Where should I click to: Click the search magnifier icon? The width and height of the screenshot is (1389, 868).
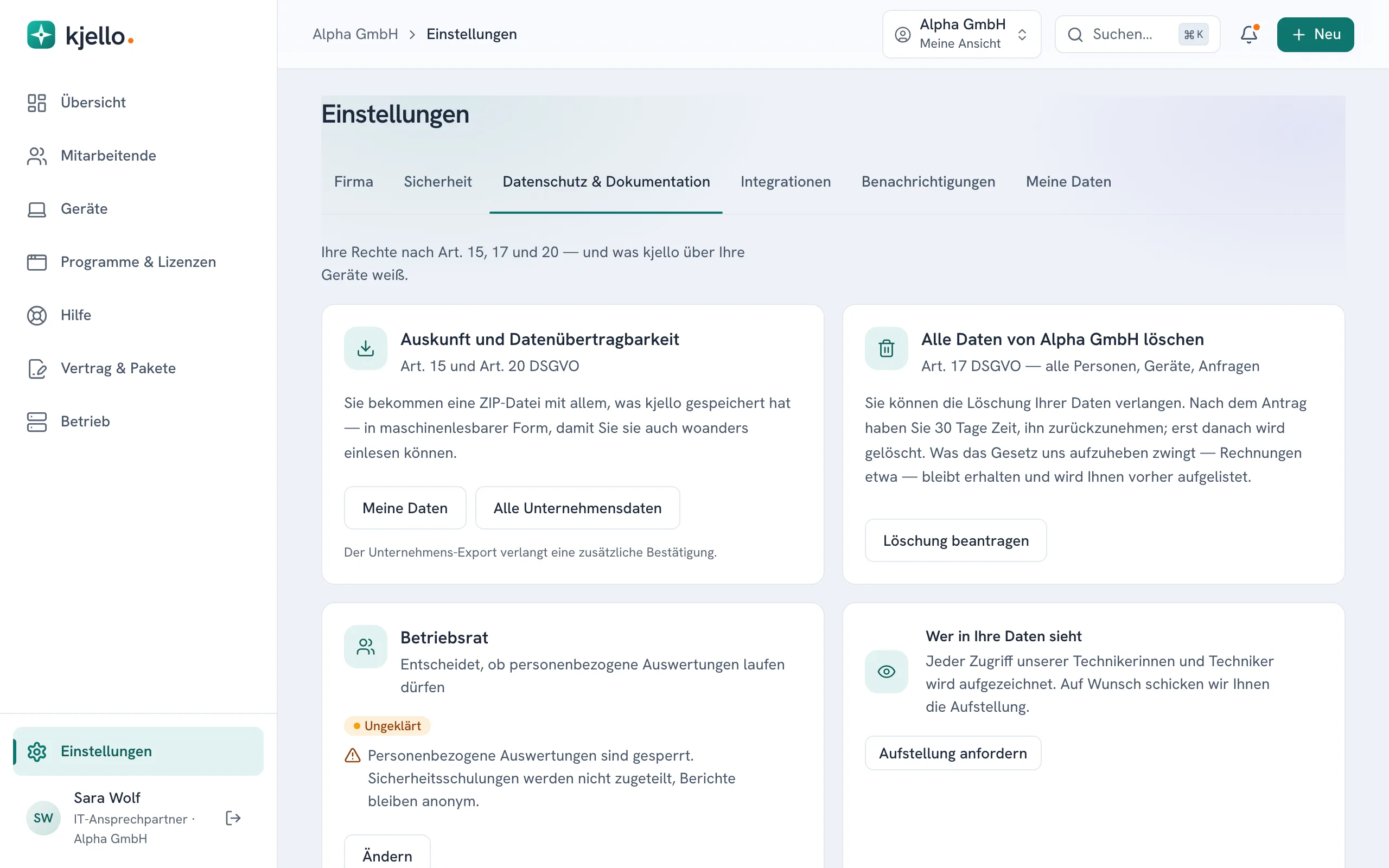1075,34
